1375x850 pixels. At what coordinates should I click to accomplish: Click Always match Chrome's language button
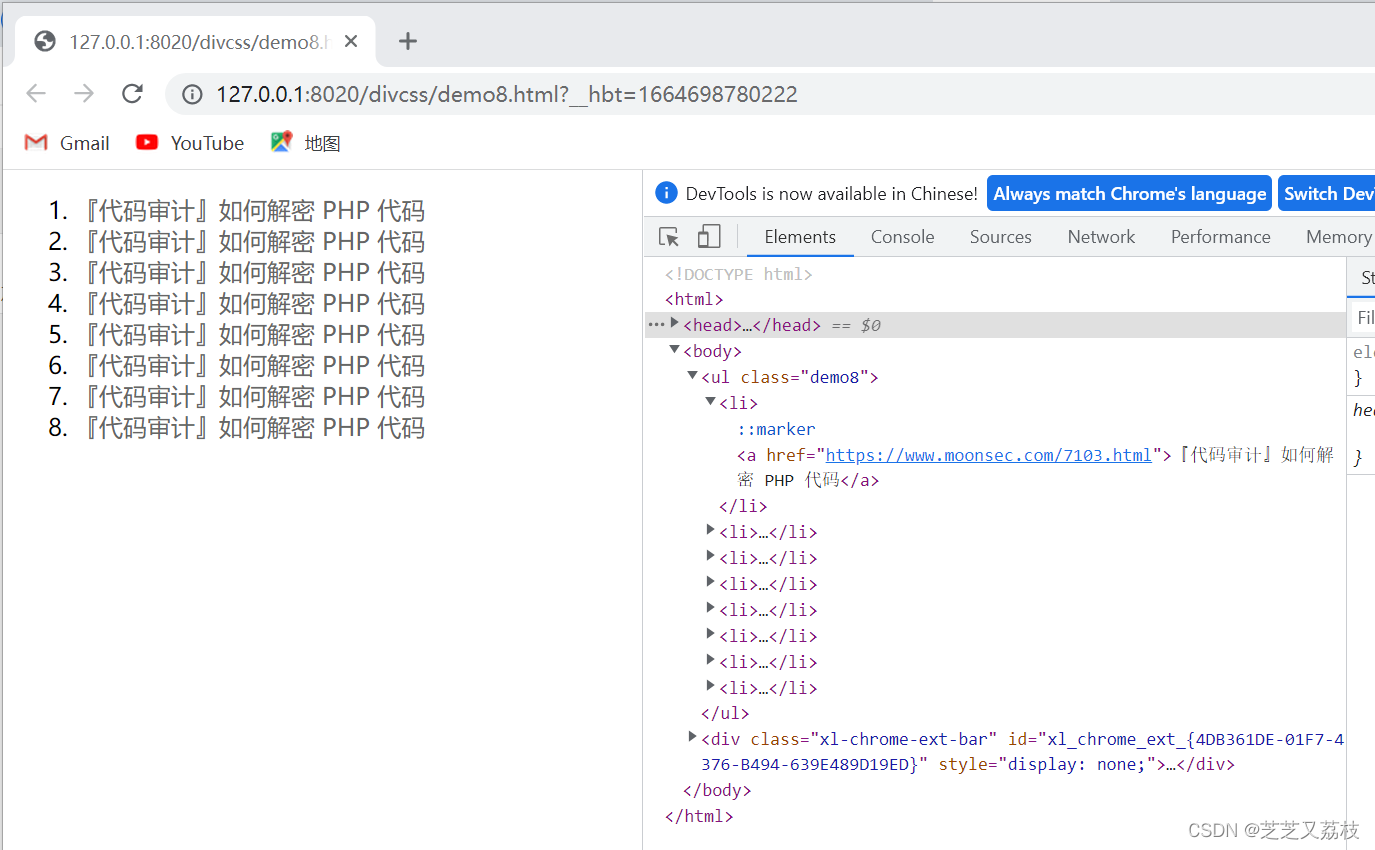[1130, 194]
